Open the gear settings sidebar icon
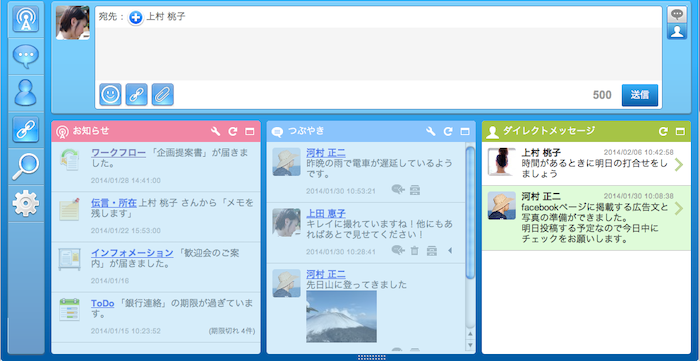 tap(26, 203)
